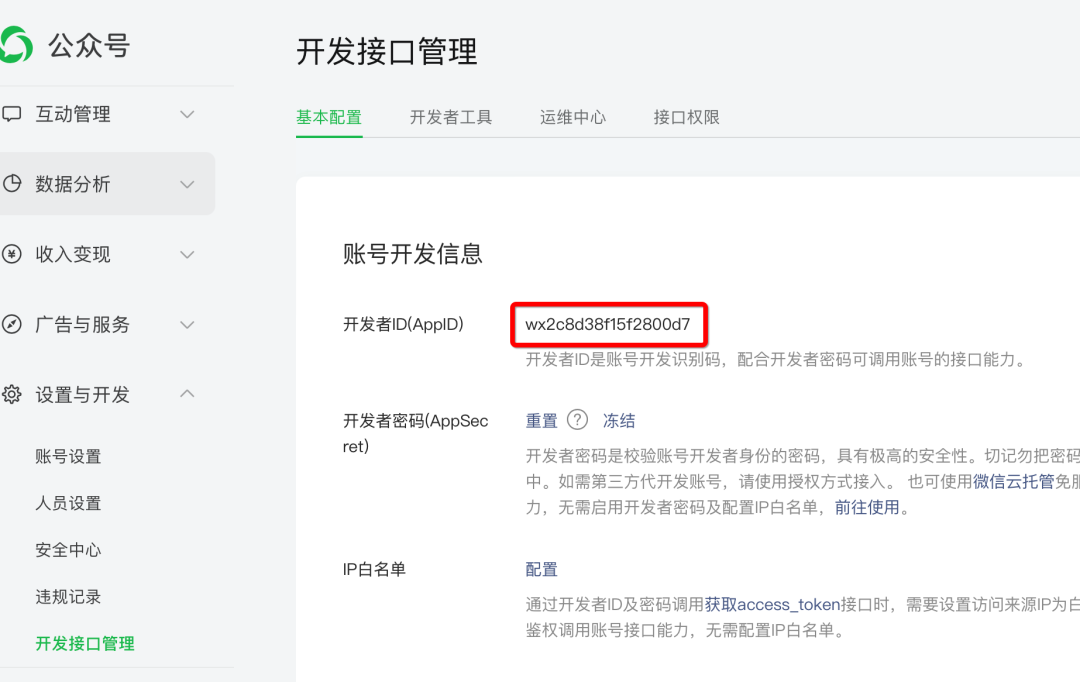Click the AppID value wx2c8d38f15f2800d7
This screenshot has height=682, width=1080.
tap(608, 324)
